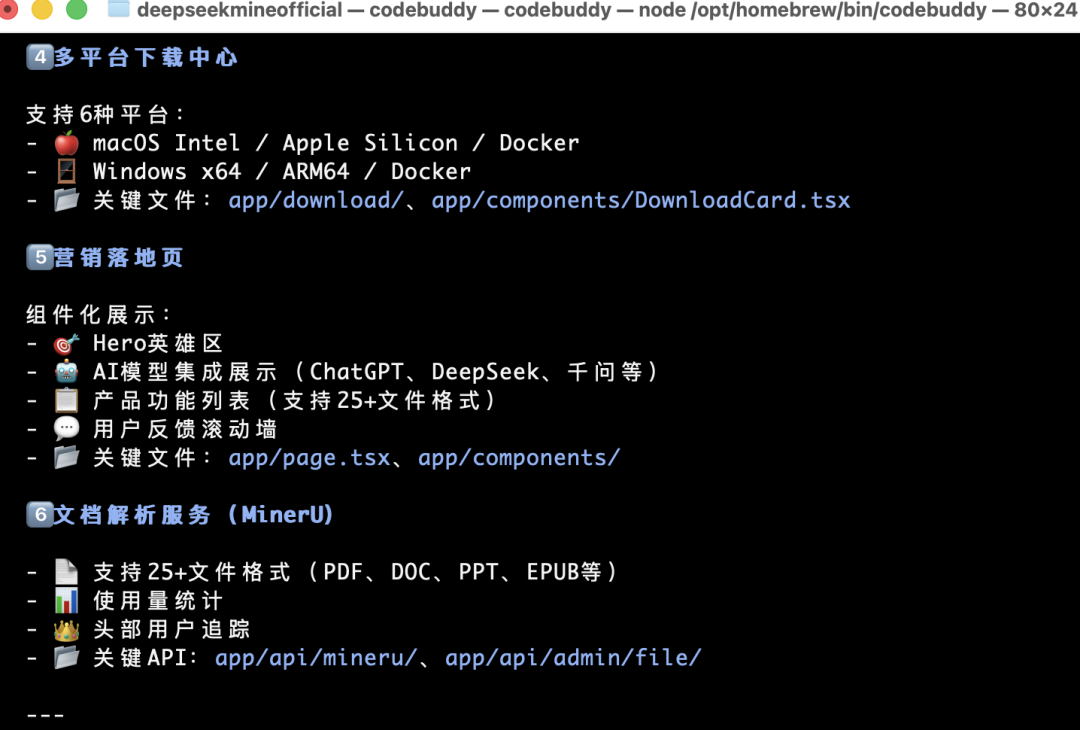The image size is (1080, 730).
Task: Click the clipboard emoji beside 产品功能列表
Action: pyautogui.click(x=66, y=401)
